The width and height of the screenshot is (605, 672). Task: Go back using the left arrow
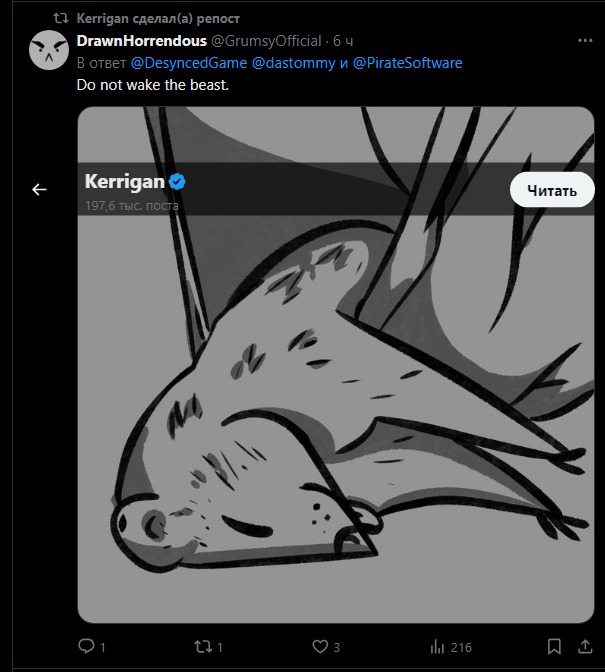coord(40,189)
